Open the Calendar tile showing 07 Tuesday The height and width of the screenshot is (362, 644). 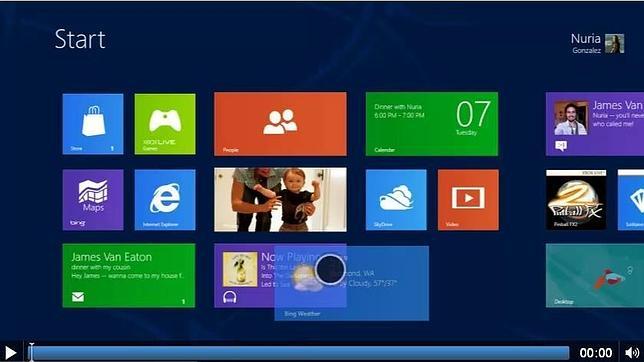432,124
